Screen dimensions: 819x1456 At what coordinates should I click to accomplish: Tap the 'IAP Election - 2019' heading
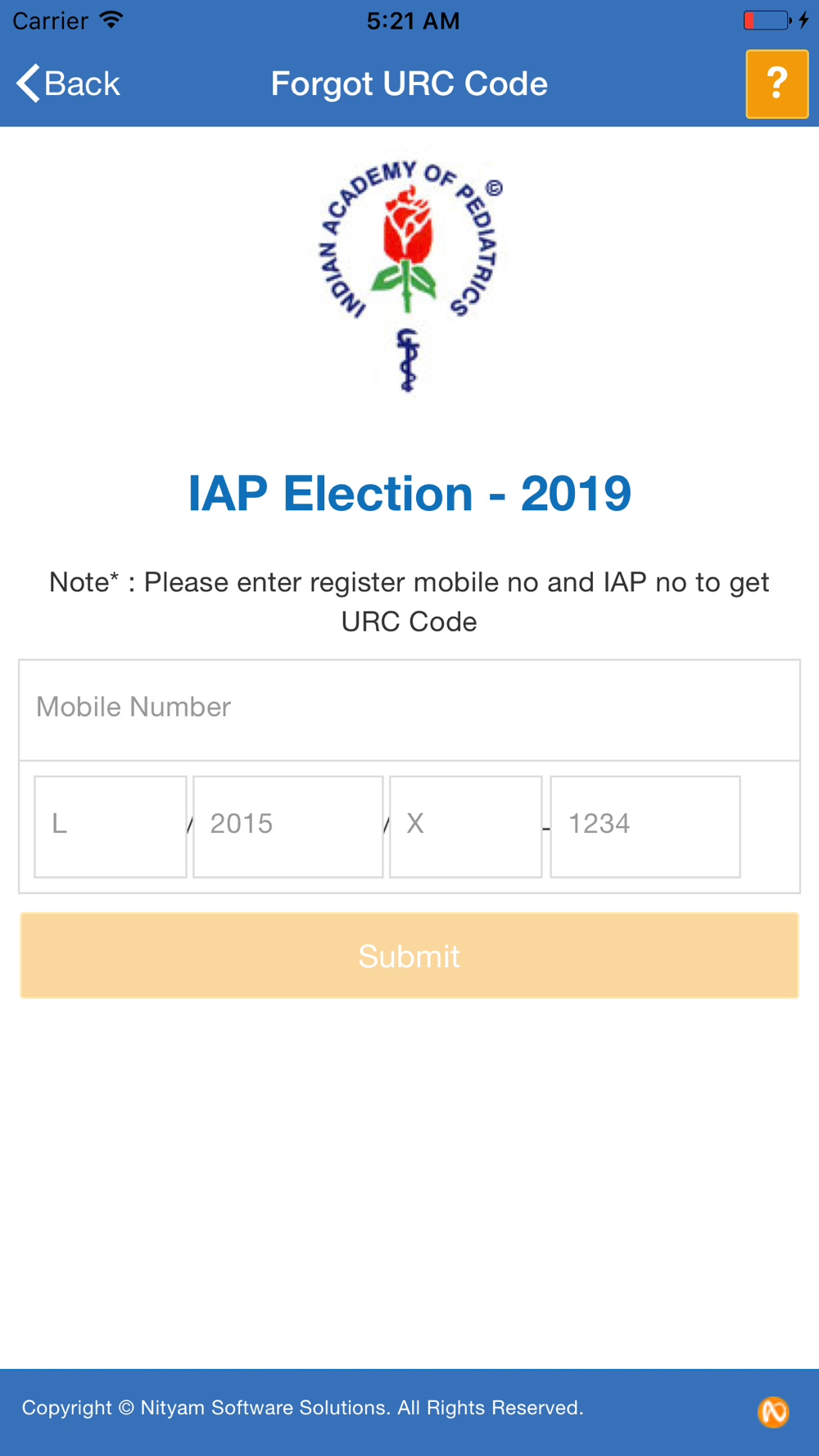409,494
